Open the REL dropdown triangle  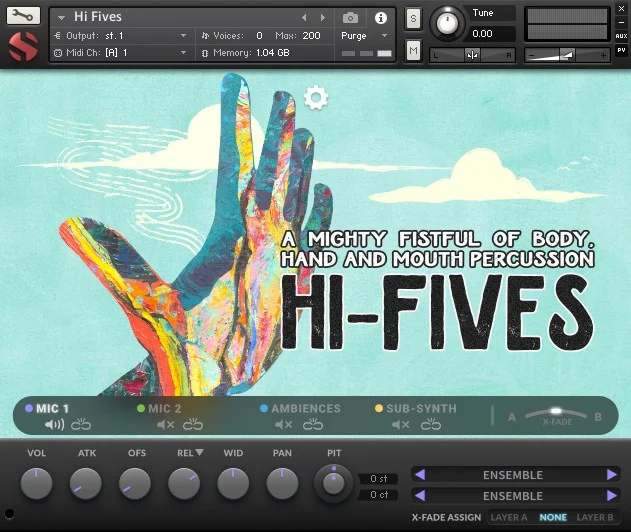click(x=200, y=452)
